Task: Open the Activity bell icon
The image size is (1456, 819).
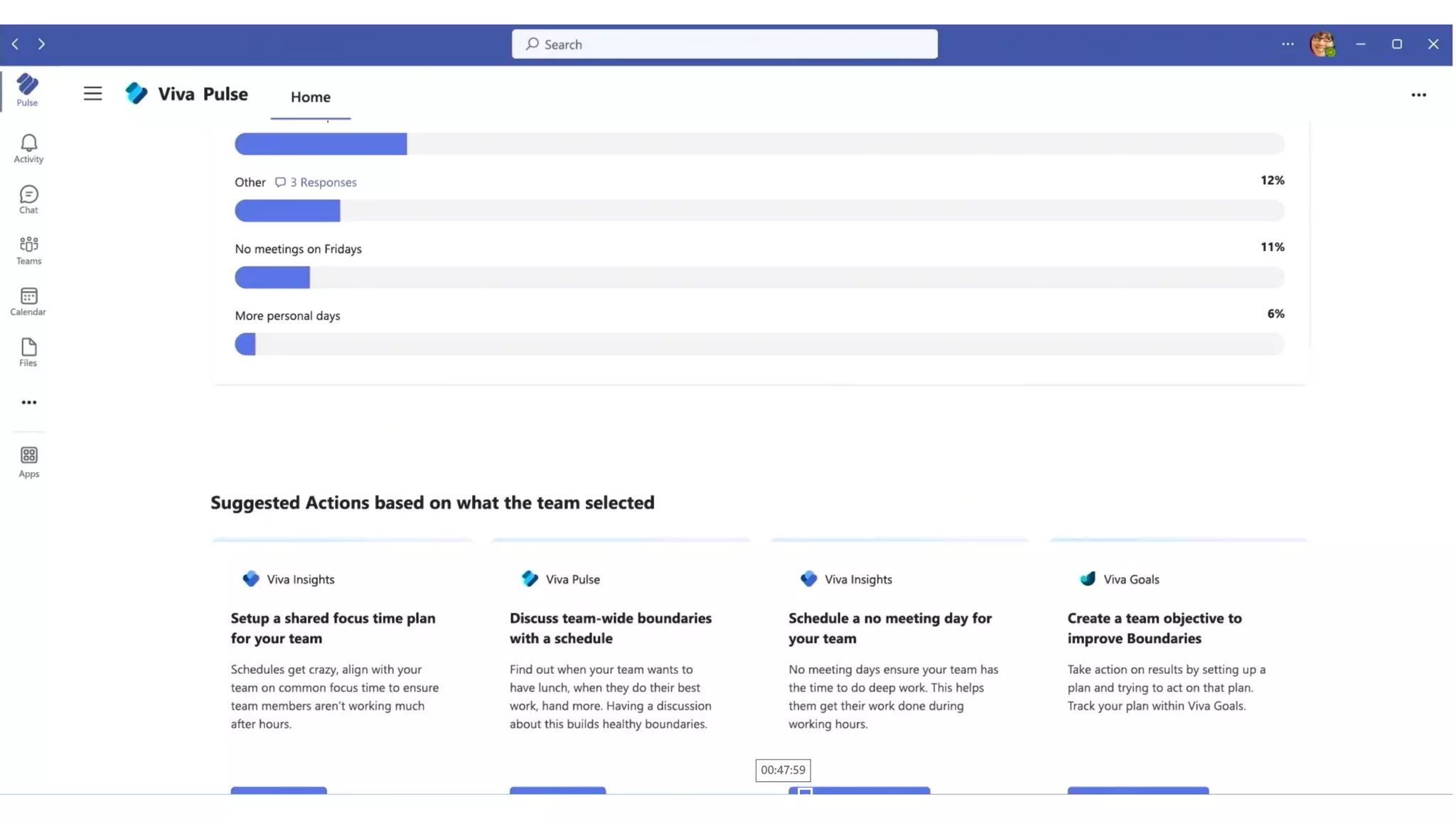Action: click(x=28, y=148)
